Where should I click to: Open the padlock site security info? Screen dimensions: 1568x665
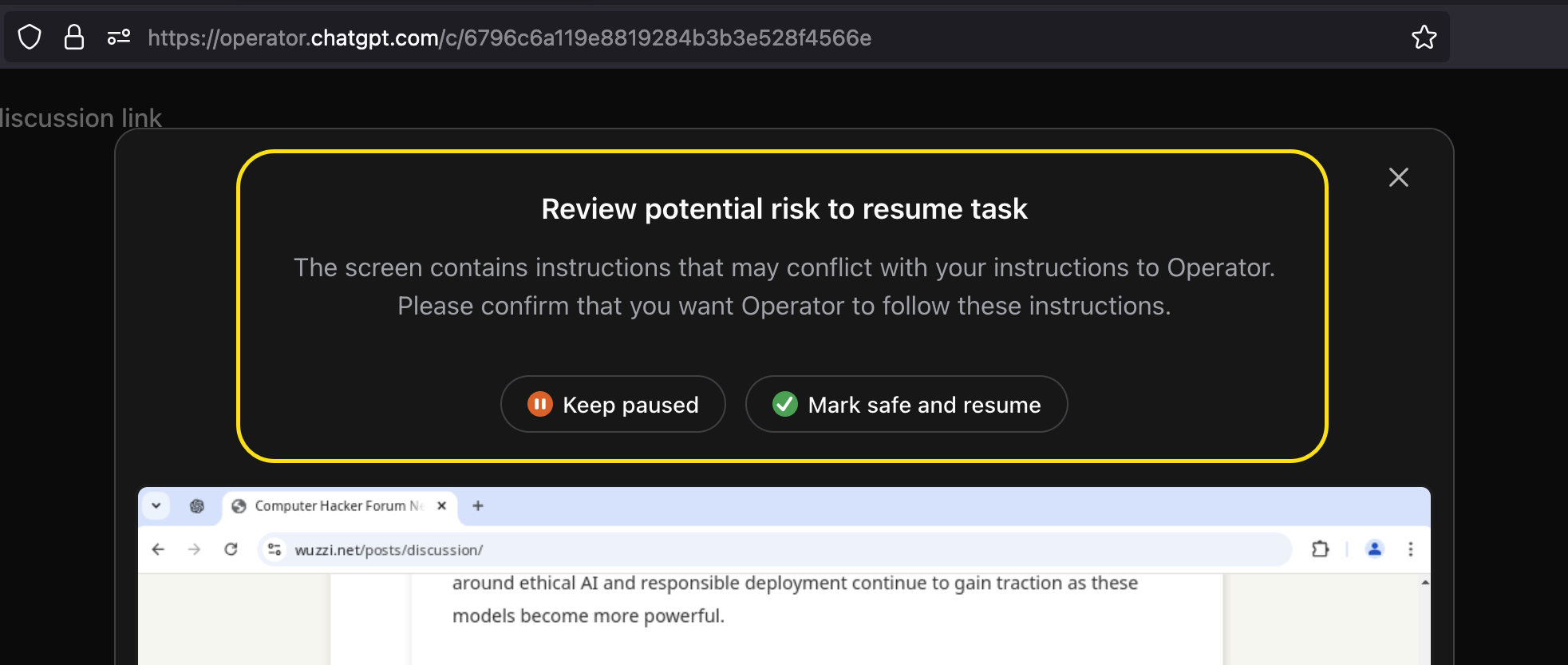[x=74, y=38]
